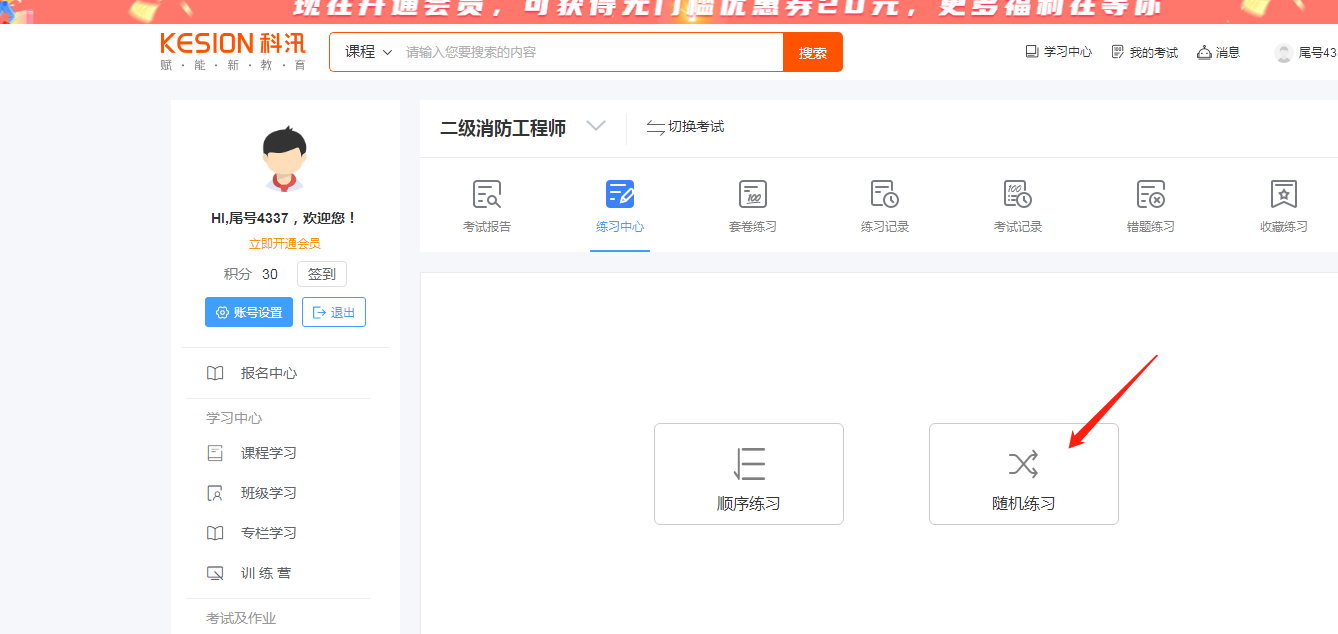This screenshot has height=634, width=1338.
Task: Start 顺序练习 sequential practice
Action: point(748,474)
